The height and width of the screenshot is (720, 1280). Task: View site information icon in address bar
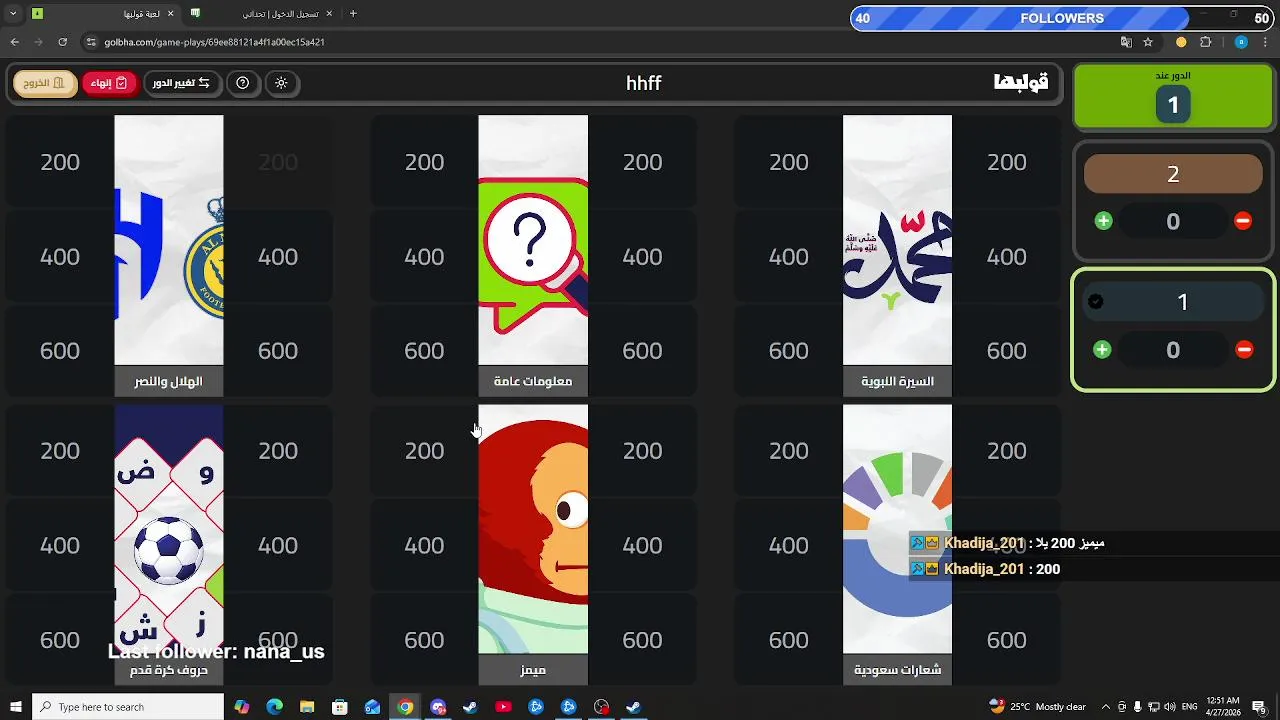(x=91, y=42)
